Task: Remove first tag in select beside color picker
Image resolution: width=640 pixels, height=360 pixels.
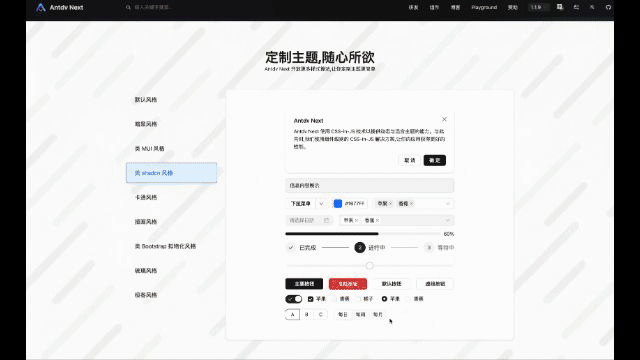Action: (391, 204)
